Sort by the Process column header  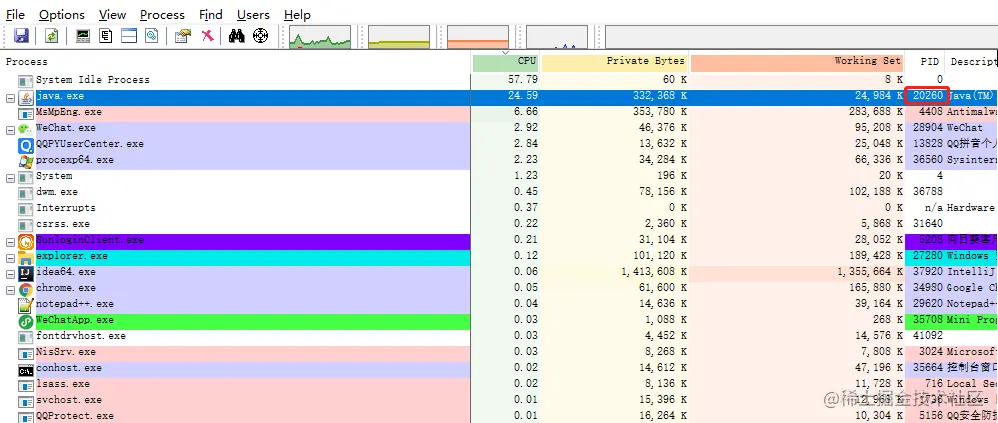(235, 62)
